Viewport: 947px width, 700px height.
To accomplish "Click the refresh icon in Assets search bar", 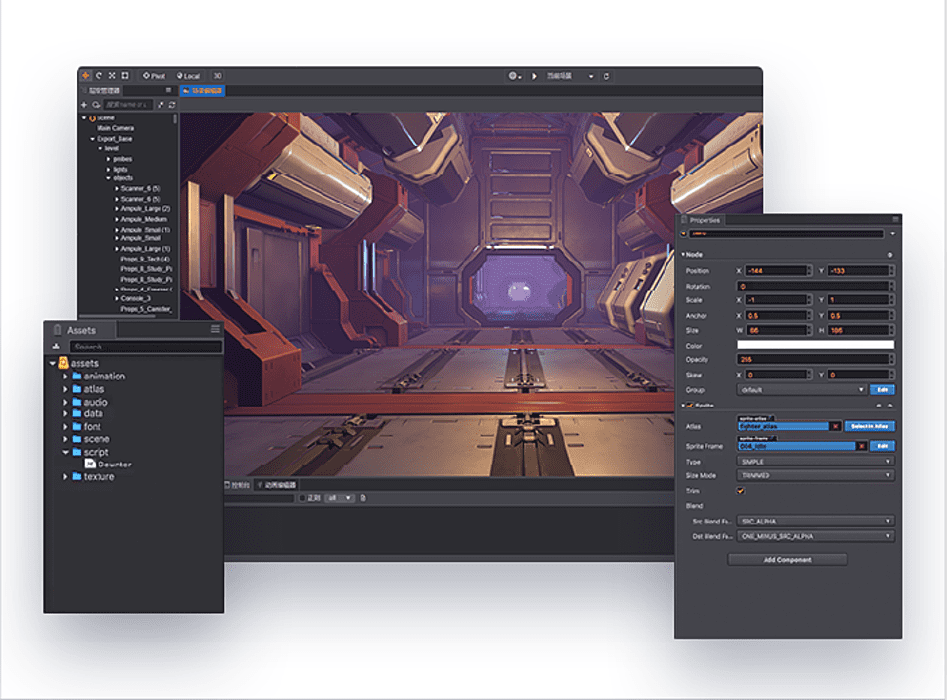I will (x=58, y=345).
